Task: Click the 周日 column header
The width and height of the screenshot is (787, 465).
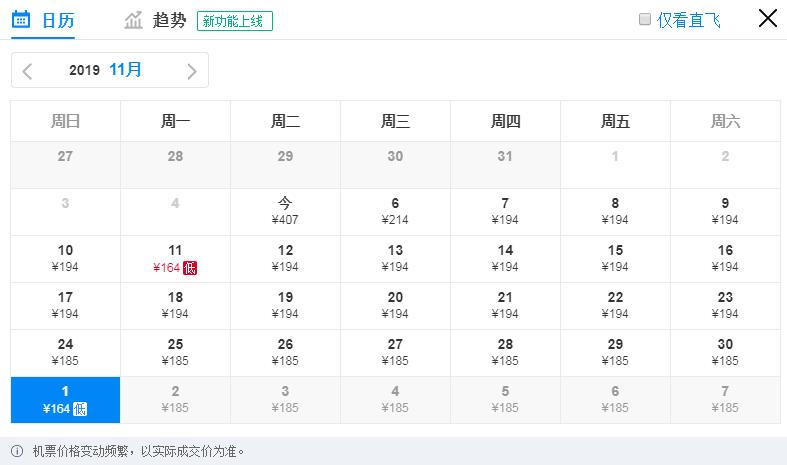Action: coord(65,121)
